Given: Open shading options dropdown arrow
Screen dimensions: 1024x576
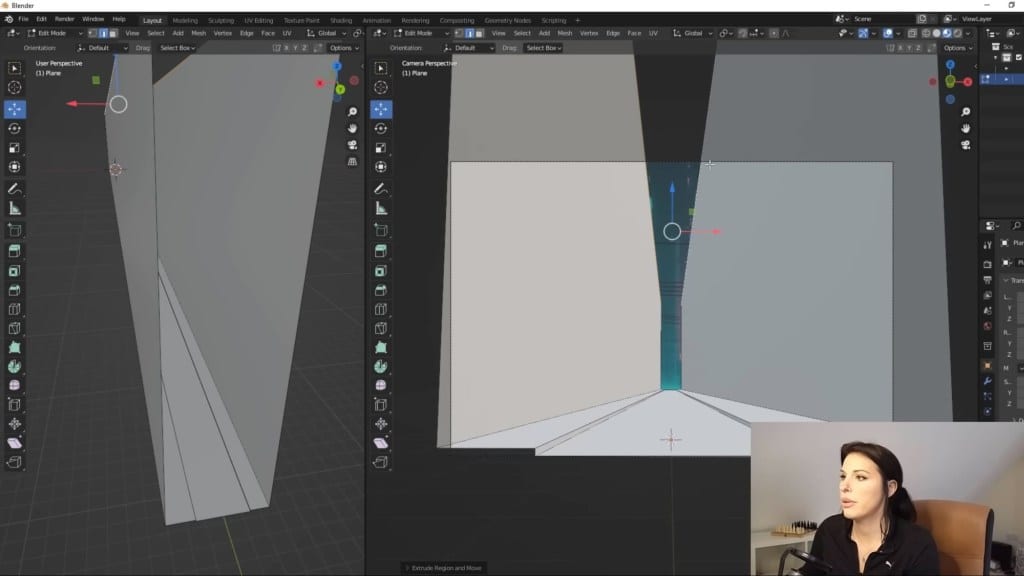Looking at the screenshot, I should pyautogui.click(x=968, y=33).
